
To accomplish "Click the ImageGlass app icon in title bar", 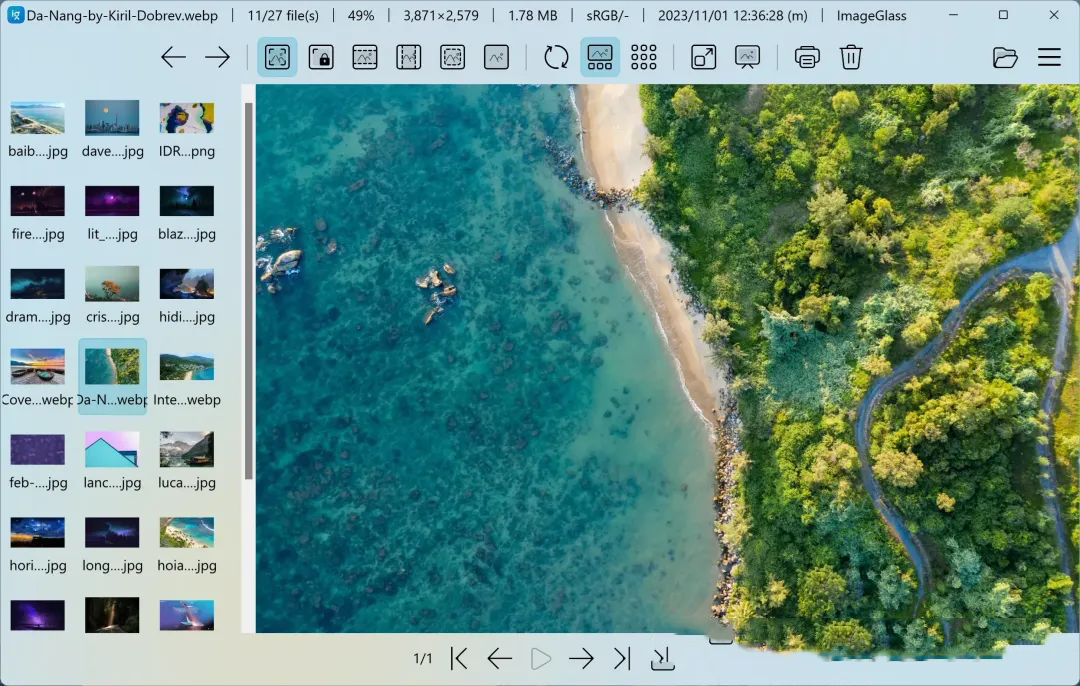I will pos(15,14).
